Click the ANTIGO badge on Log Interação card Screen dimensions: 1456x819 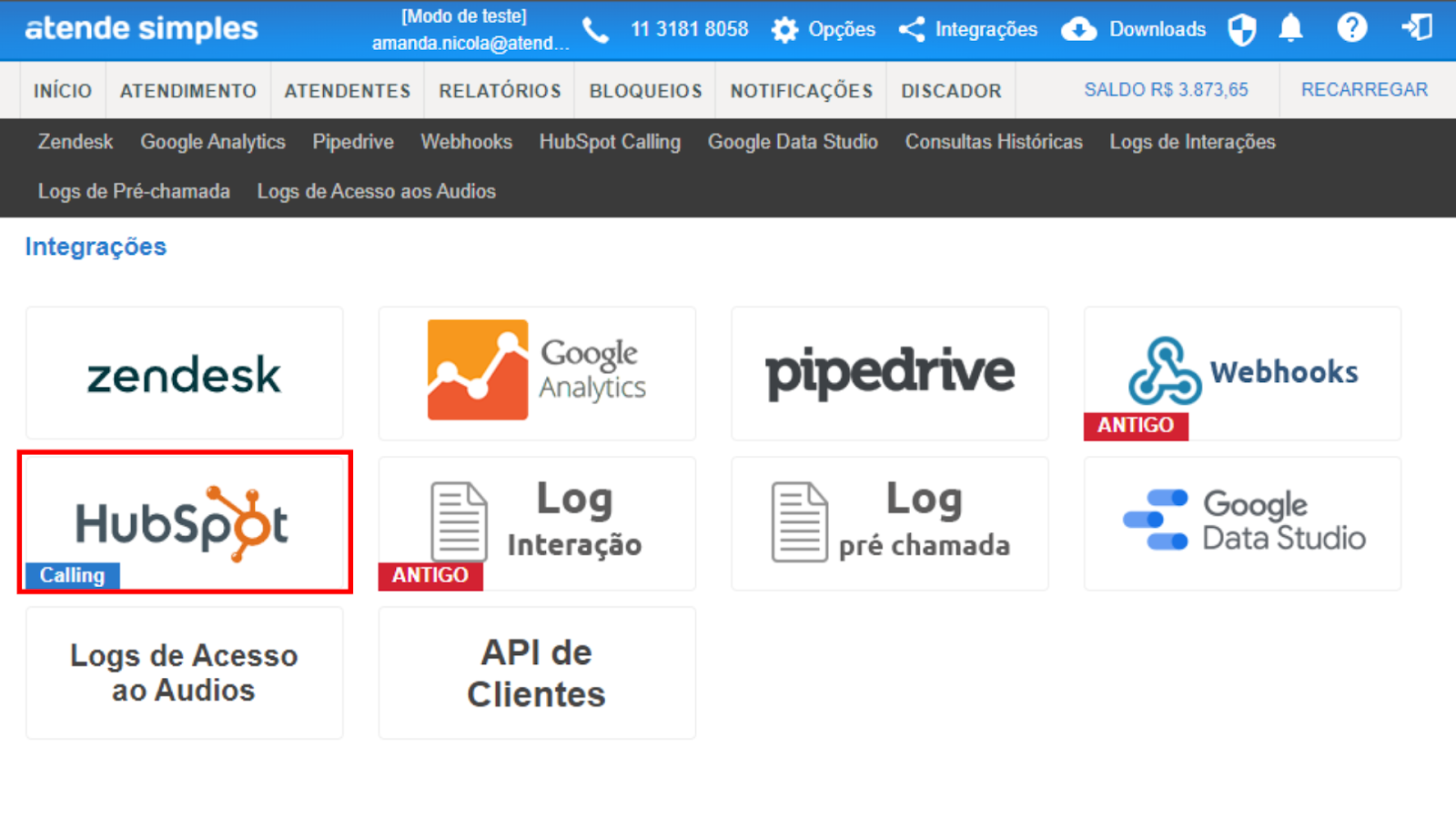coord(430,576)
